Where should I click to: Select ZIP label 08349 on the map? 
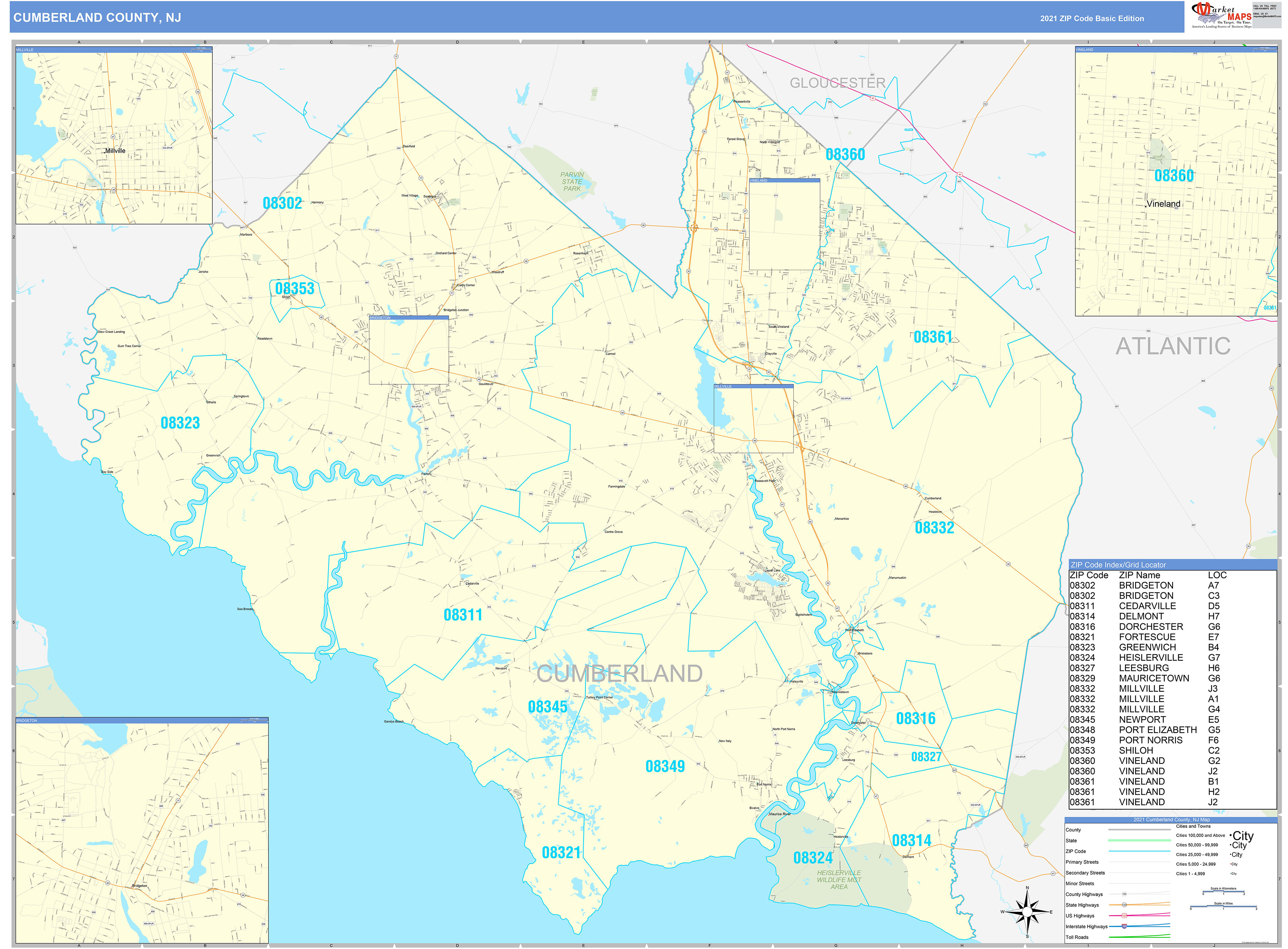tap(665, 766)
